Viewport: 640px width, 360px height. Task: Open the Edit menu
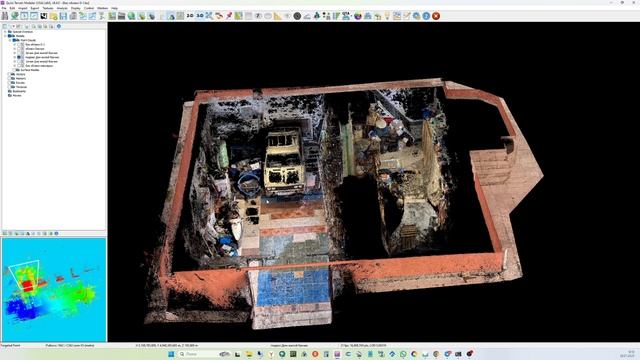pos(12,8)
